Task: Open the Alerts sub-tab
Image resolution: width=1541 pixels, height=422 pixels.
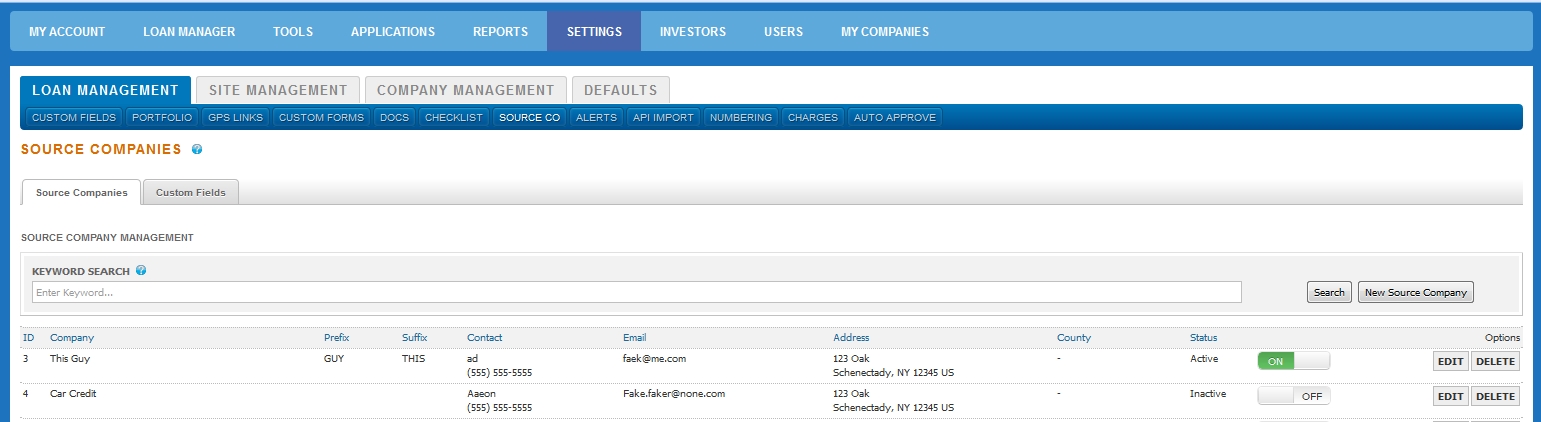Action: click(596, 118)
